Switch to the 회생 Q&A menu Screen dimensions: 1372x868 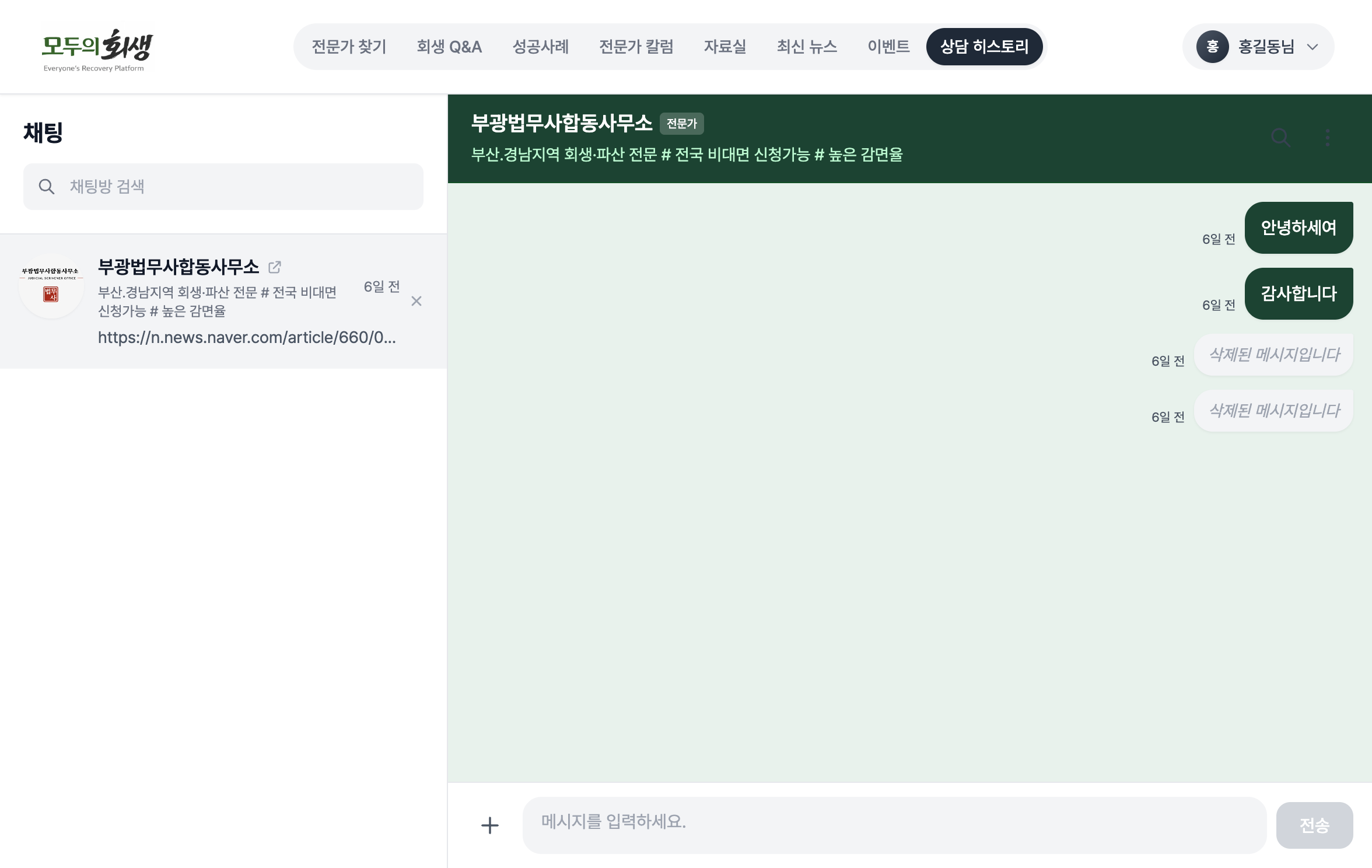tap(449, 47)
